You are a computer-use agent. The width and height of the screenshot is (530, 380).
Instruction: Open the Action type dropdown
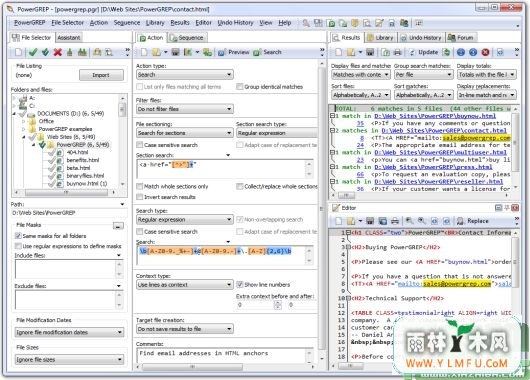pyautogui.click(x=185, y=74)
